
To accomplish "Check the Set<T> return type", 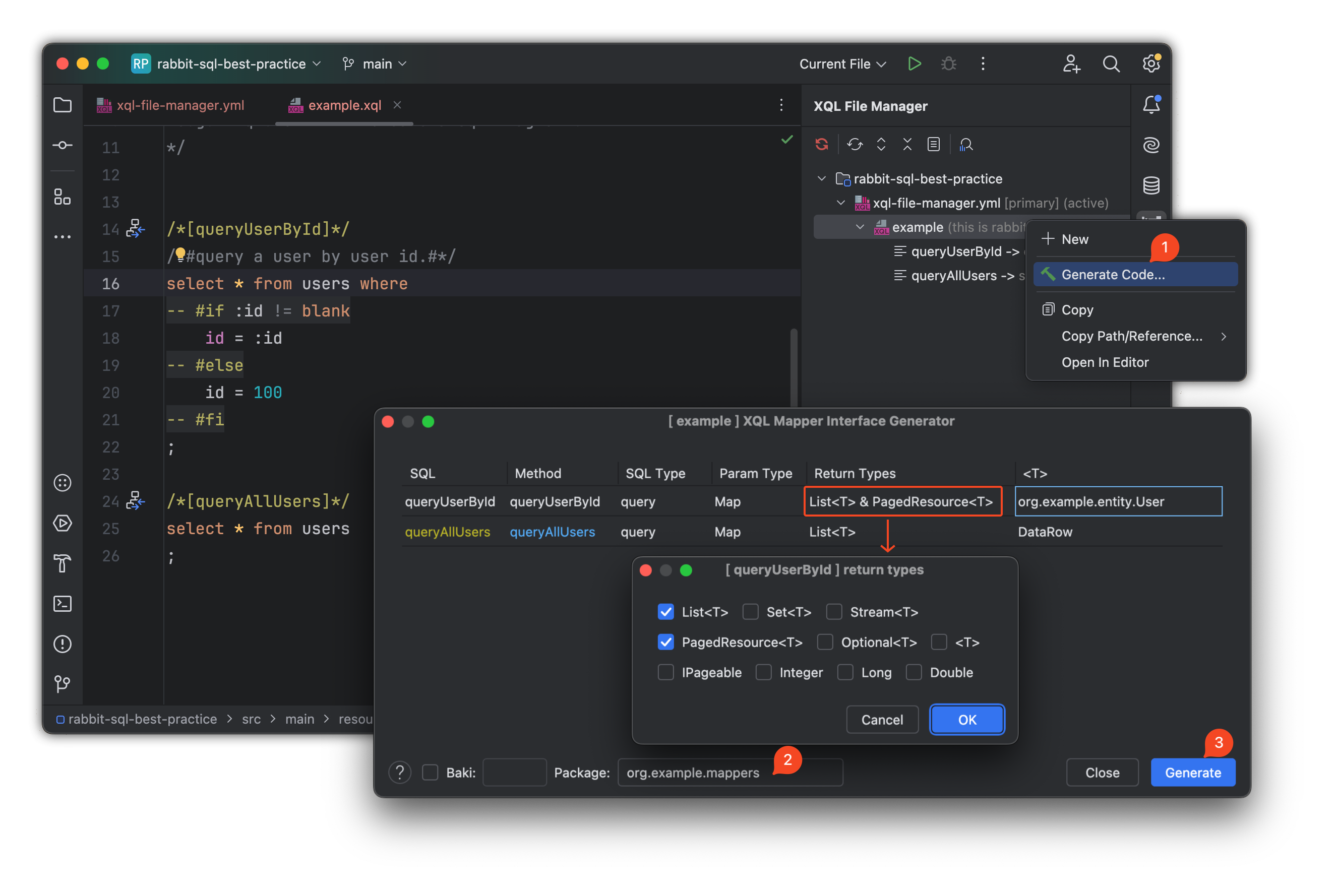I will (750, 611).
